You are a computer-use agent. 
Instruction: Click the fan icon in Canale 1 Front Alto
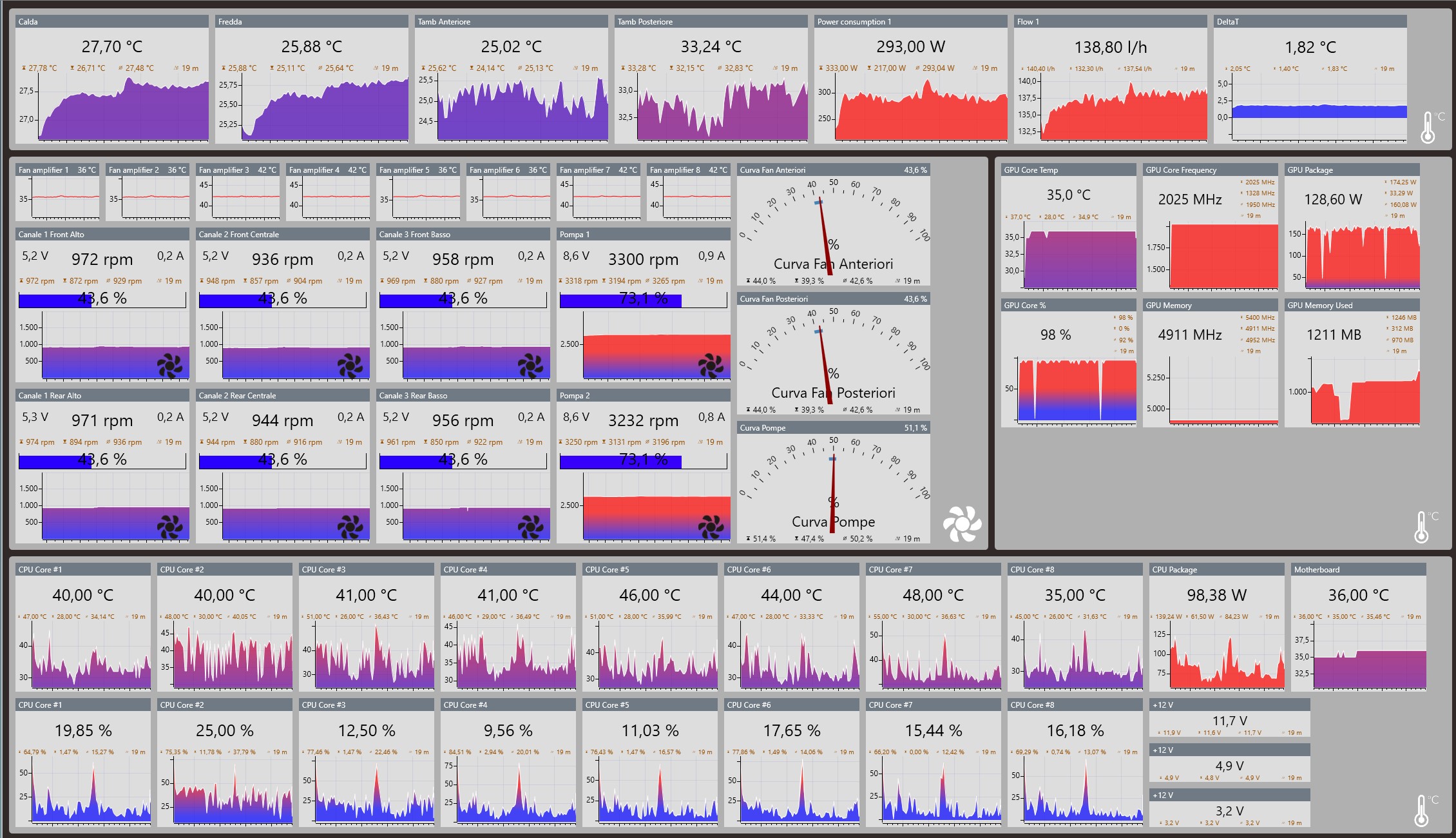(169, 365)
